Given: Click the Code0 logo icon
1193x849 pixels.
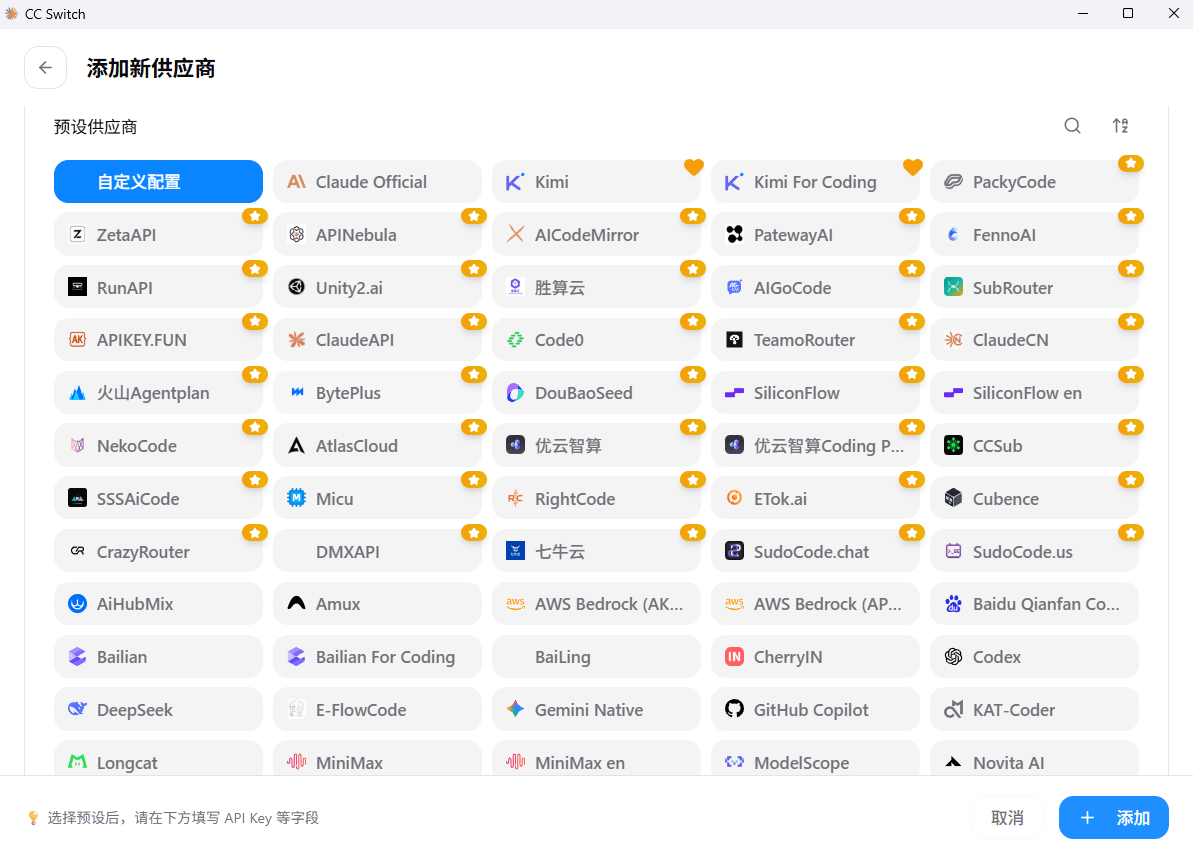Looking at the screenshot, I should click(x=516, y=339).
